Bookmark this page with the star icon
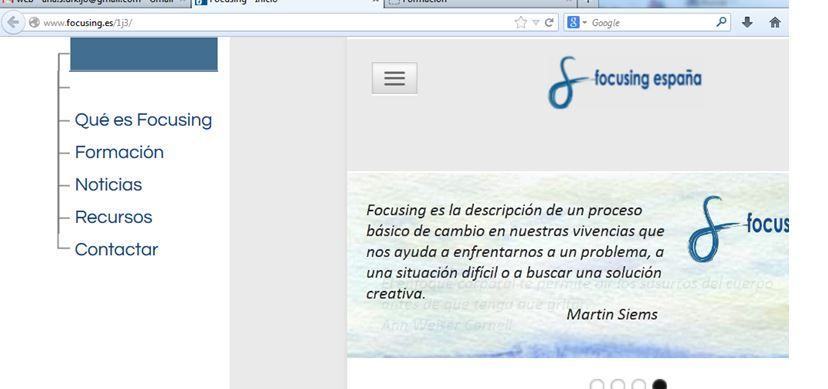 point(521,22)
